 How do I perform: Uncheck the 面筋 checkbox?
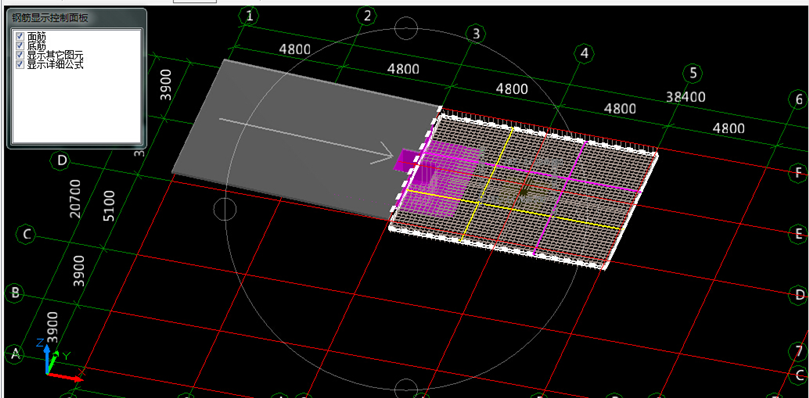tap(20, 36)
